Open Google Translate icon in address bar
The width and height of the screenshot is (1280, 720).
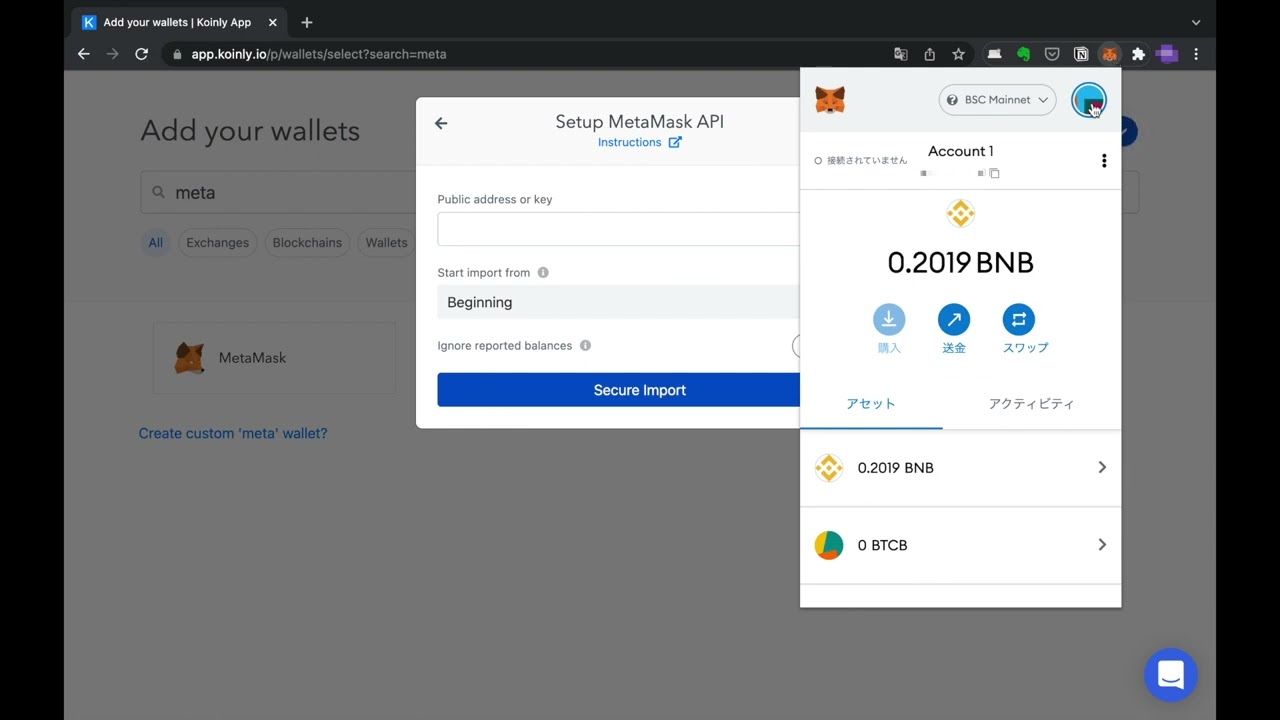point(900,54)
